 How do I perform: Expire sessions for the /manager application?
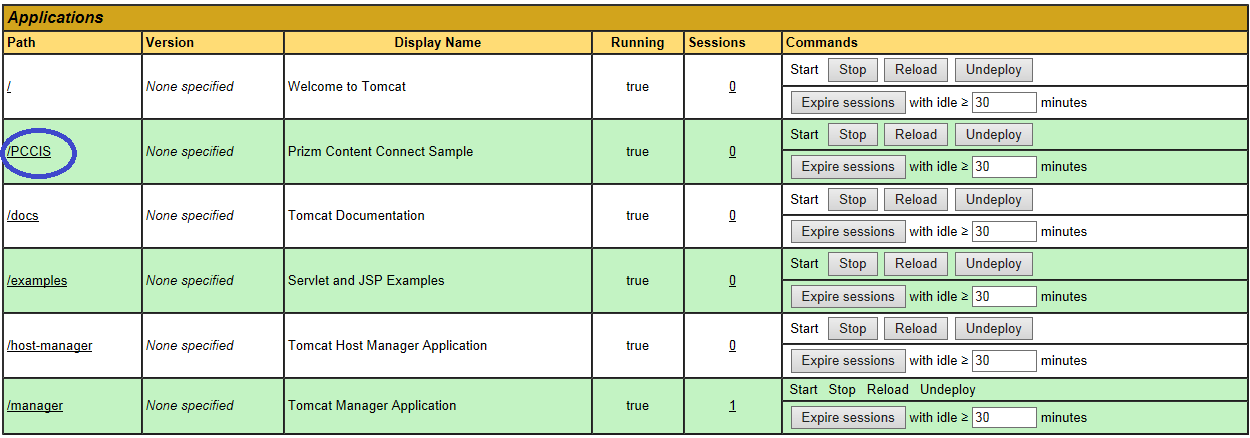point(847,418)
